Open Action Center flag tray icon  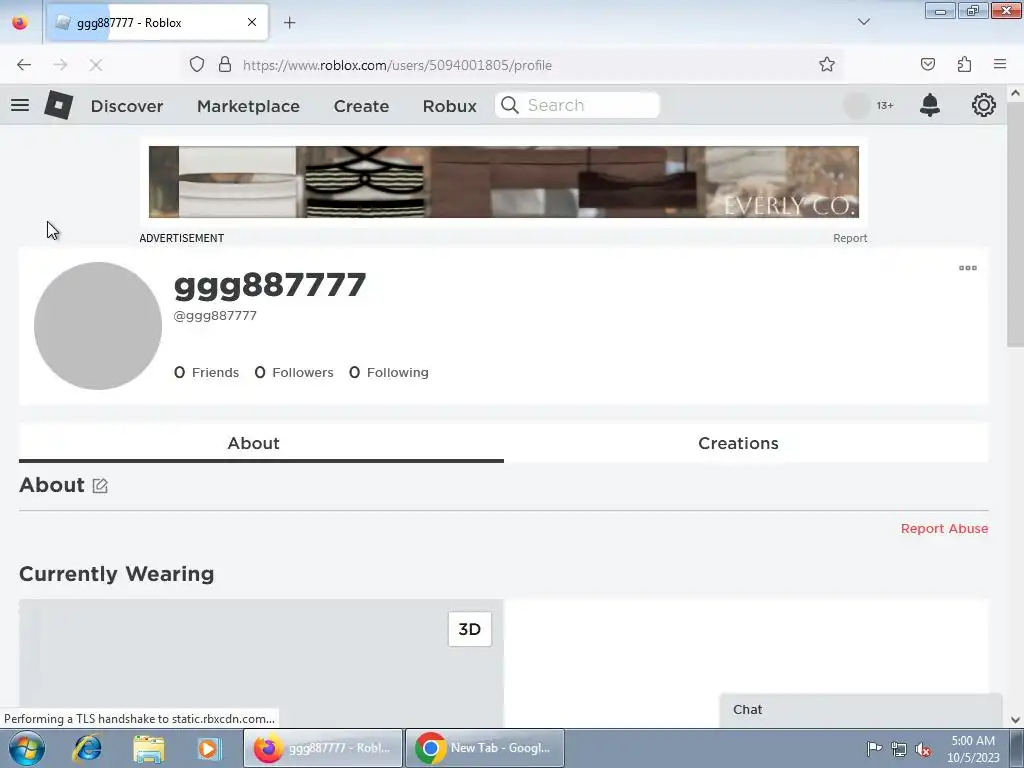click(x=874, y=748)
